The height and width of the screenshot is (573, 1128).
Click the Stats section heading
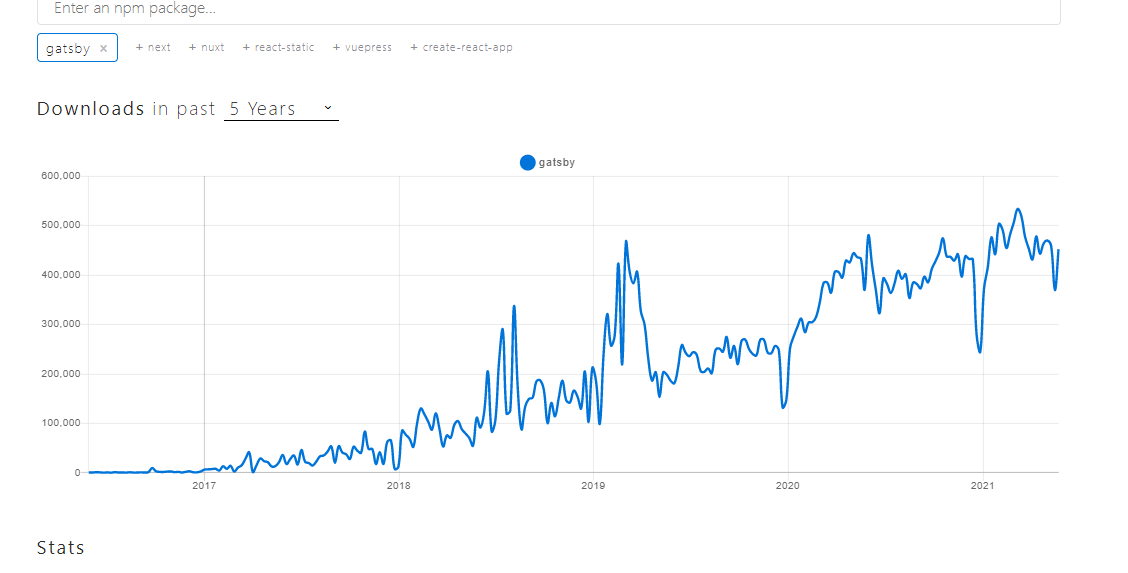point(60,548)
